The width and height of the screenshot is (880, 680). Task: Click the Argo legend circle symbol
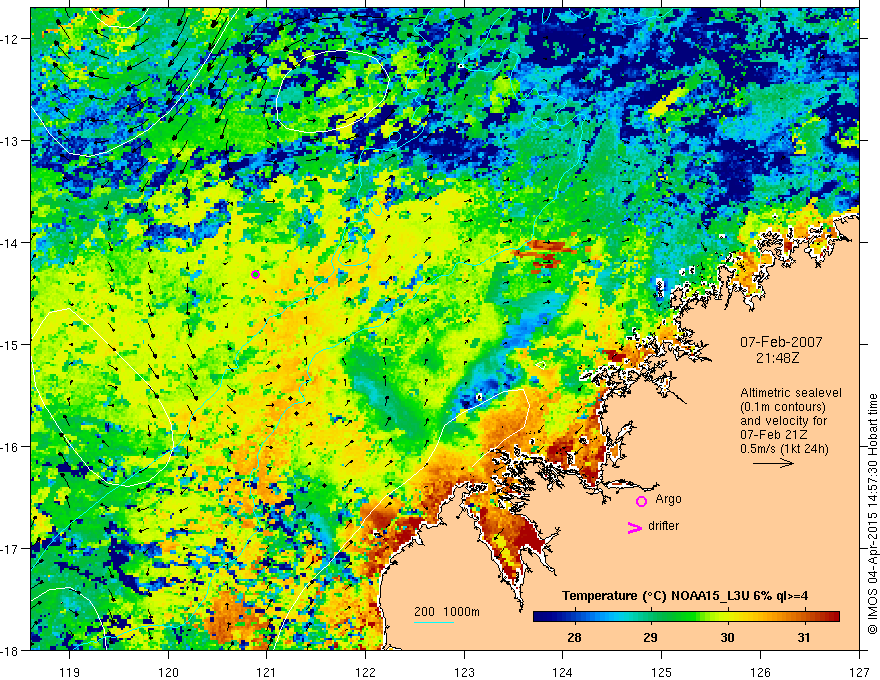641,501
